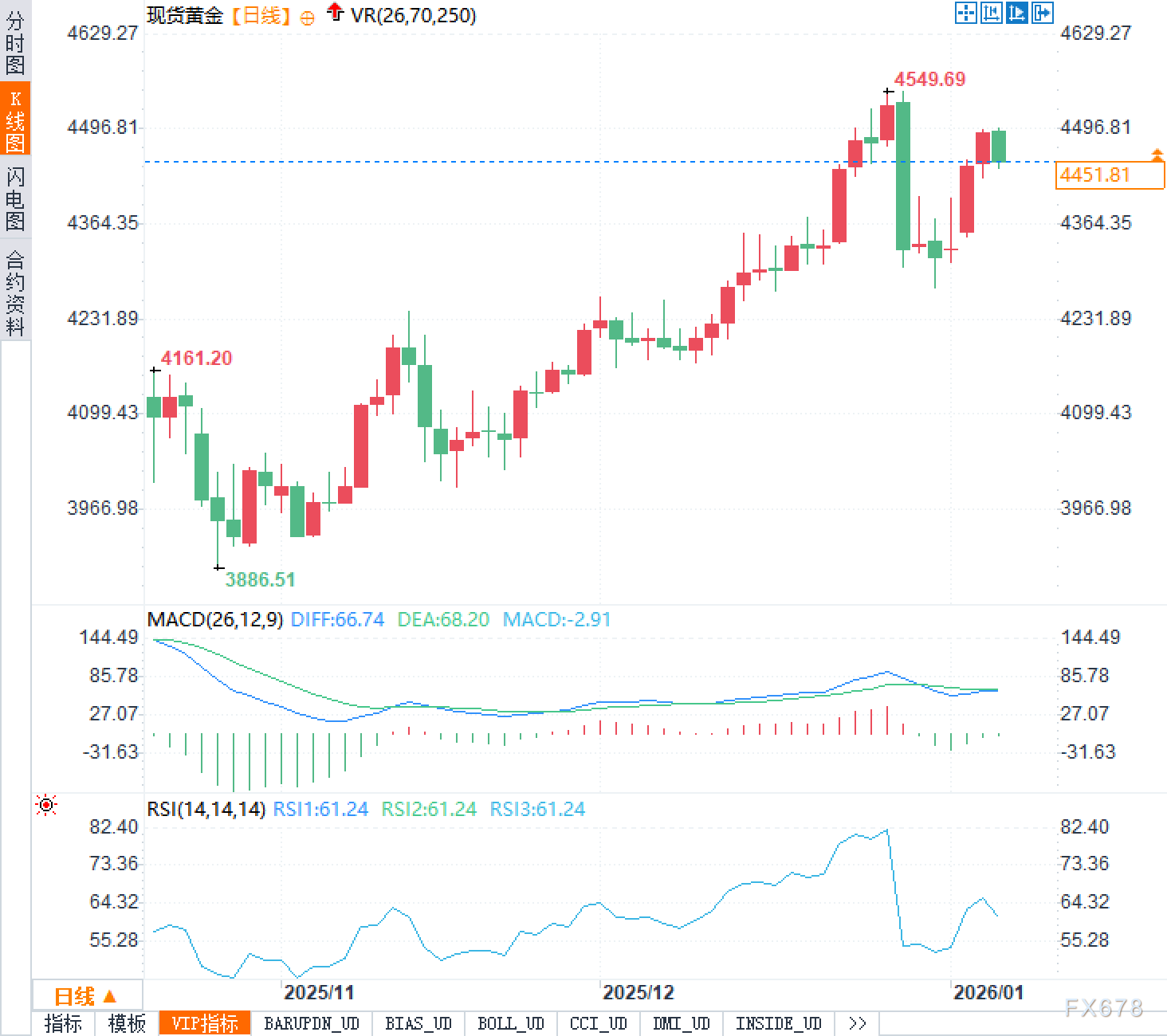The image size is (1167, 1036).
Task: Click the red up-arrow icon before VR
Action: click(336, 12)
